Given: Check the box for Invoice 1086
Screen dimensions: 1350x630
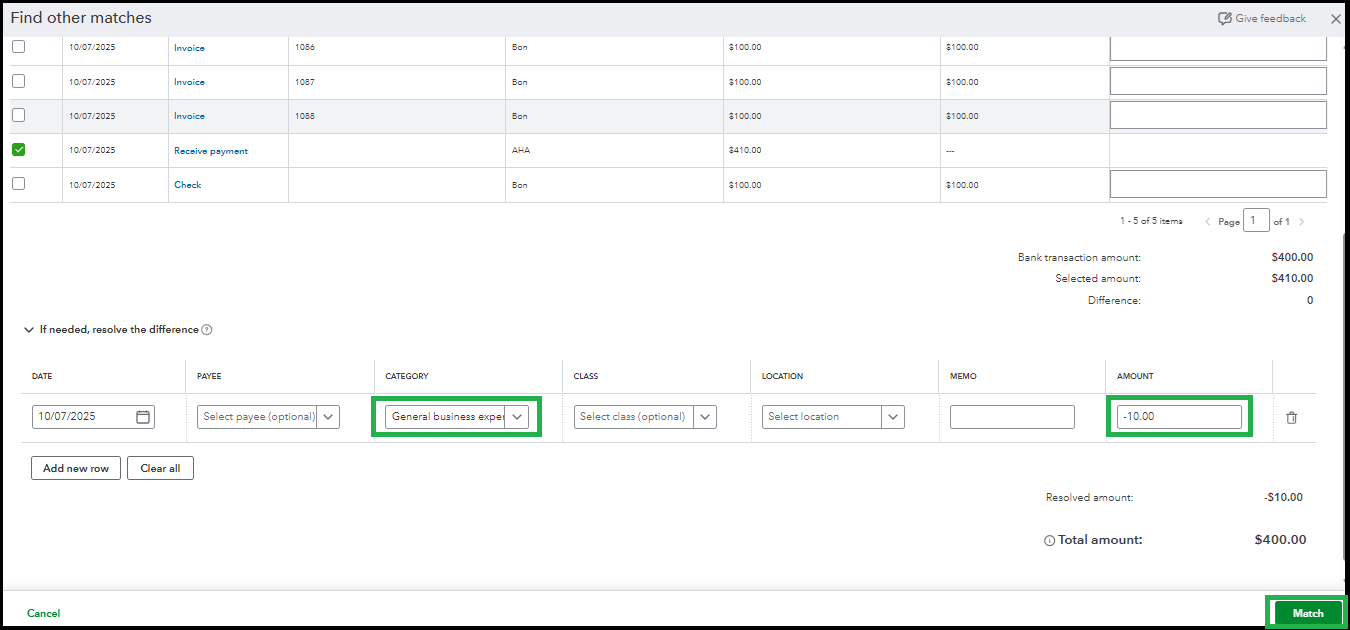Looking at the screenshot, I should (x=18, y=47).
